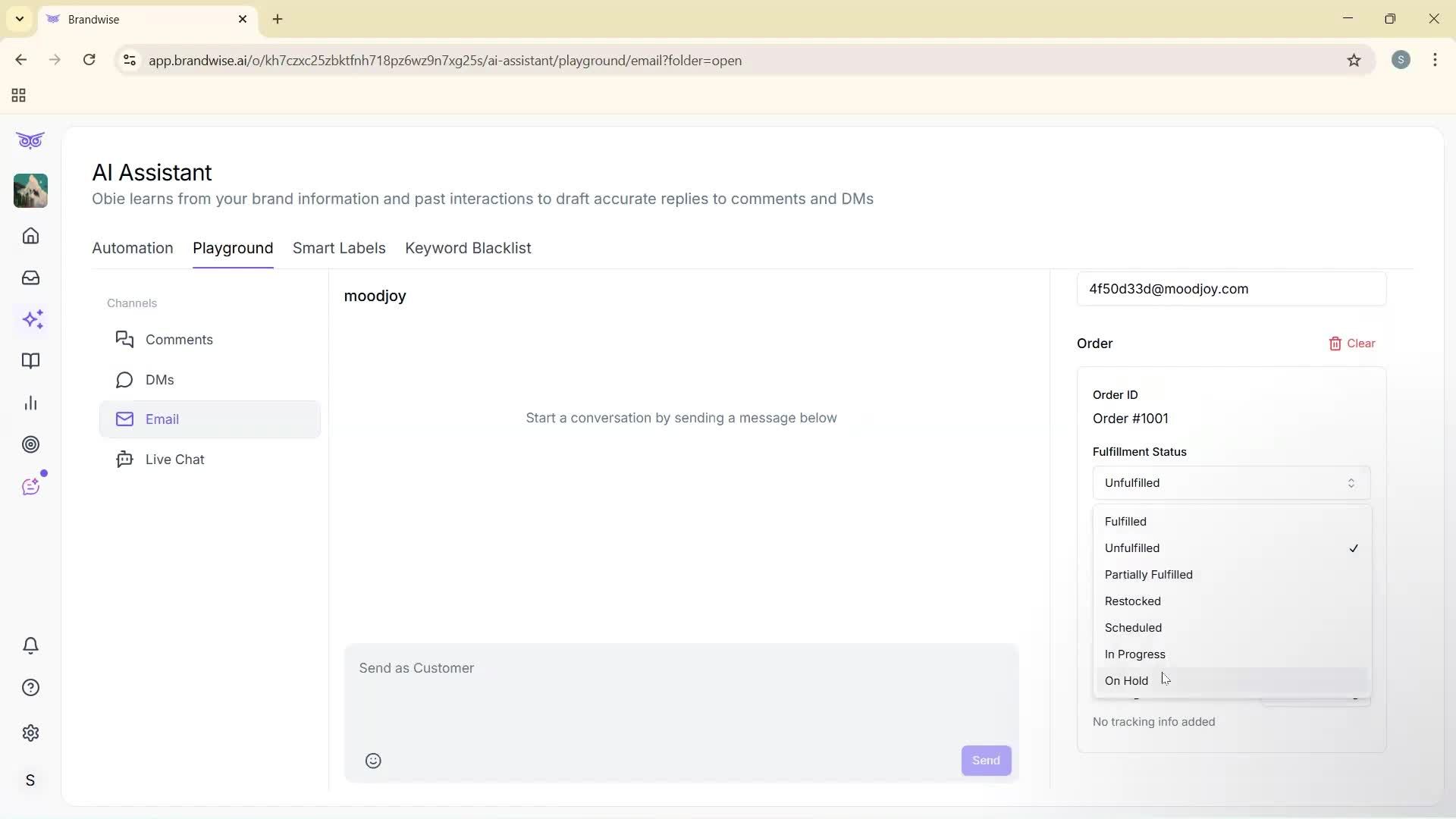The width and height of the screenshot is (1456, 819).
Task: Open notifications via the bell icon
Action: [30, 645]
